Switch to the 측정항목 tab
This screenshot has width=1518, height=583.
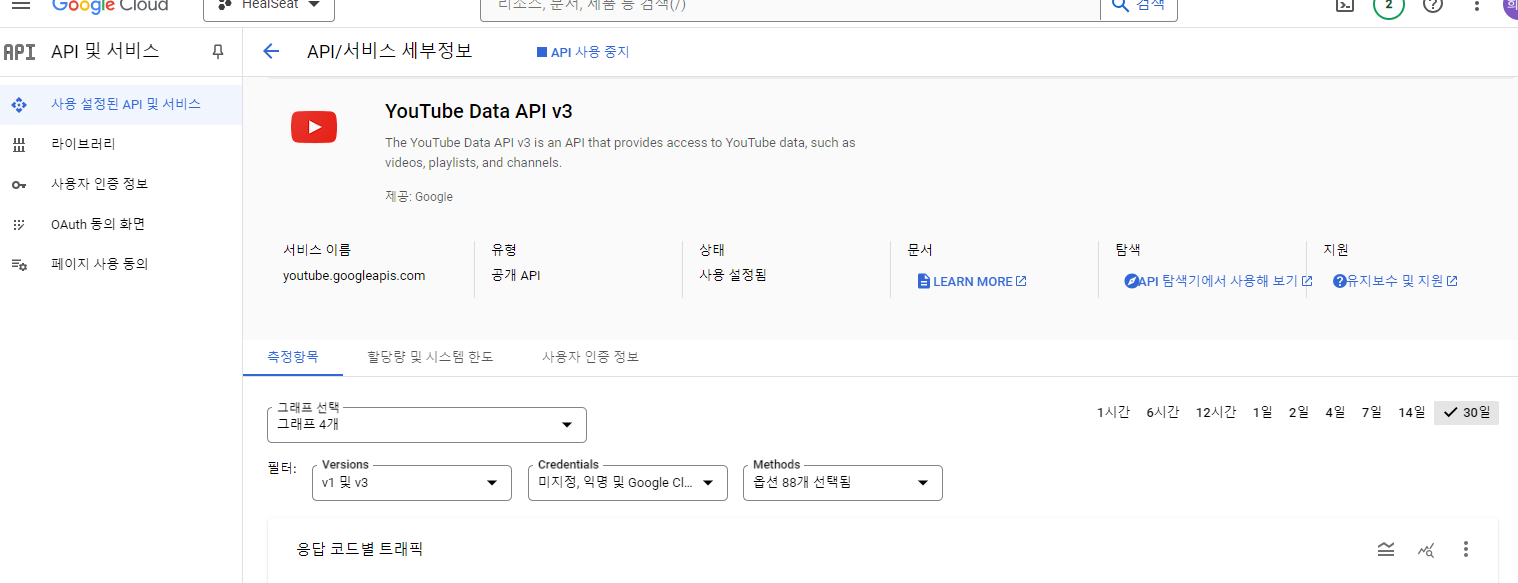click(x=293, y=356)
